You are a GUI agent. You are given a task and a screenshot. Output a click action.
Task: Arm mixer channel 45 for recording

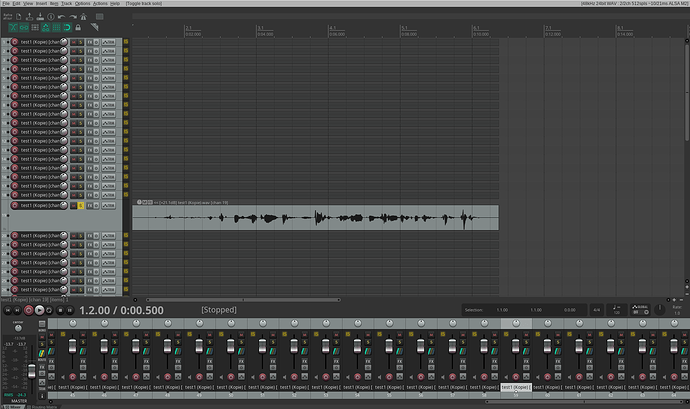pyautogui.click(x=73, y=377)
